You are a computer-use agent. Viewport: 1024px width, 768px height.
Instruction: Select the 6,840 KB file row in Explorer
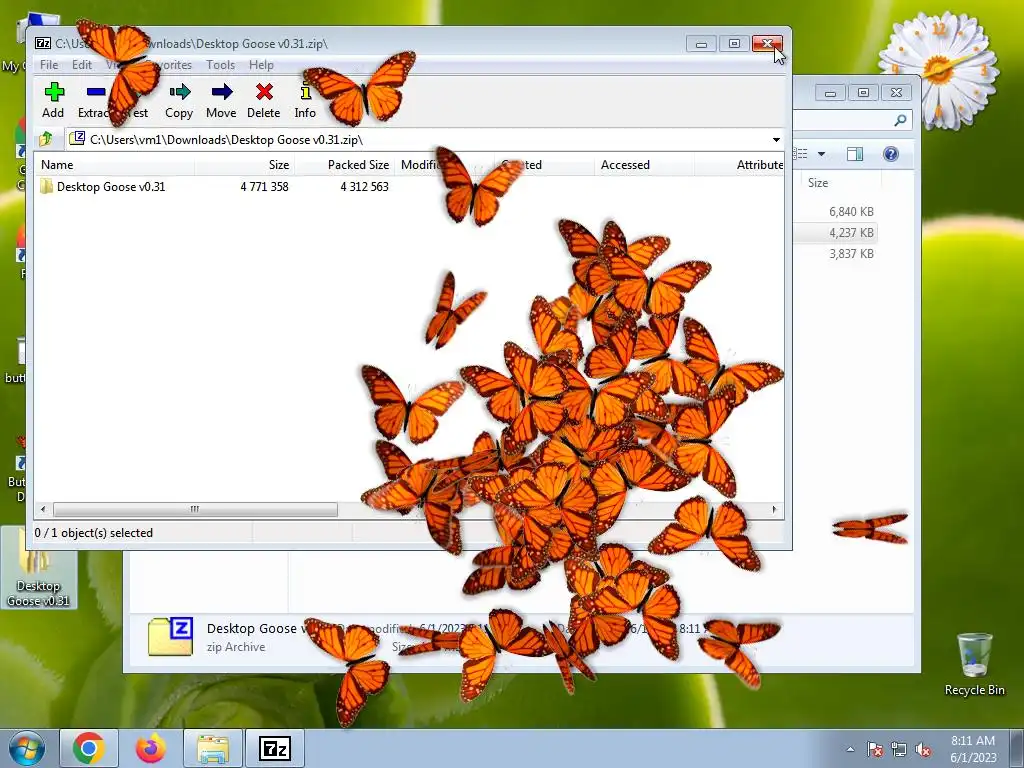(851, 212)
